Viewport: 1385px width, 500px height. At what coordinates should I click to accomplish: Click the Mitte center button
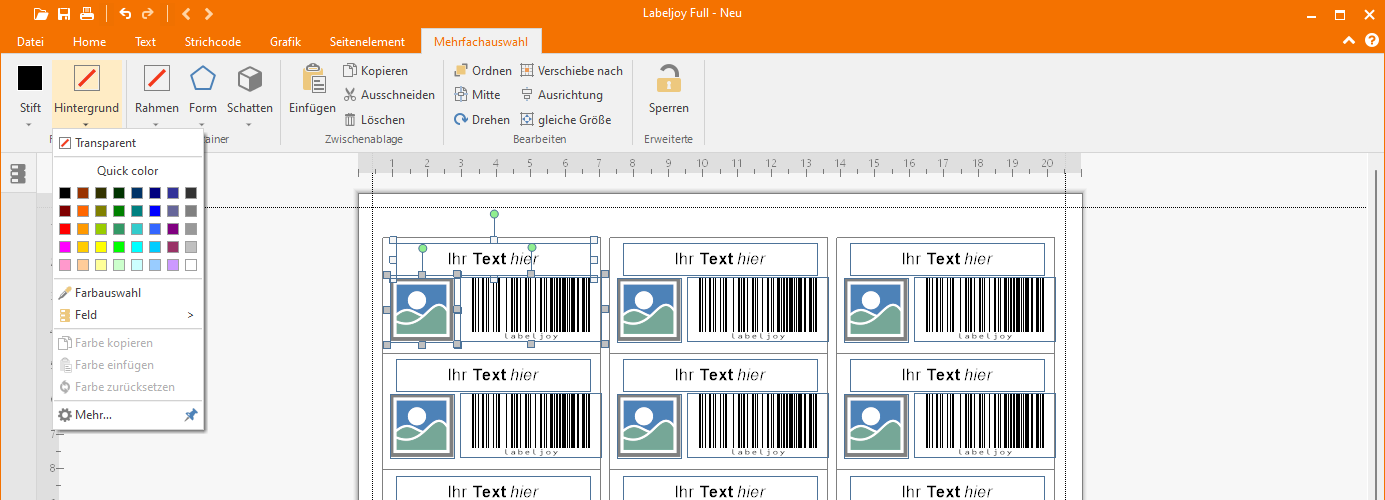[x=477, y=95]
